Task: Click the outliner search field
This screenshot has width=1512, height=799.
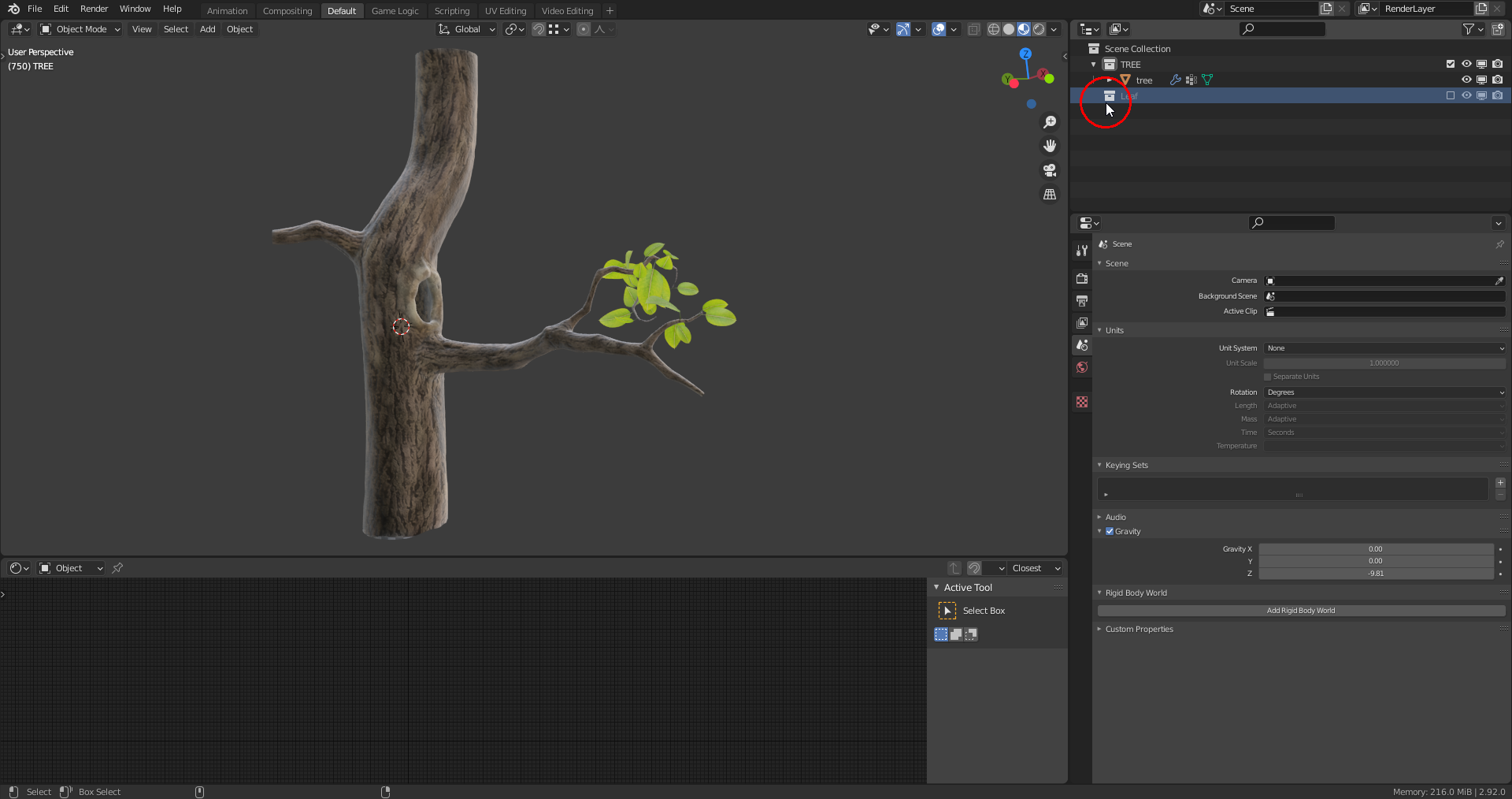Action: [1284, 29]
